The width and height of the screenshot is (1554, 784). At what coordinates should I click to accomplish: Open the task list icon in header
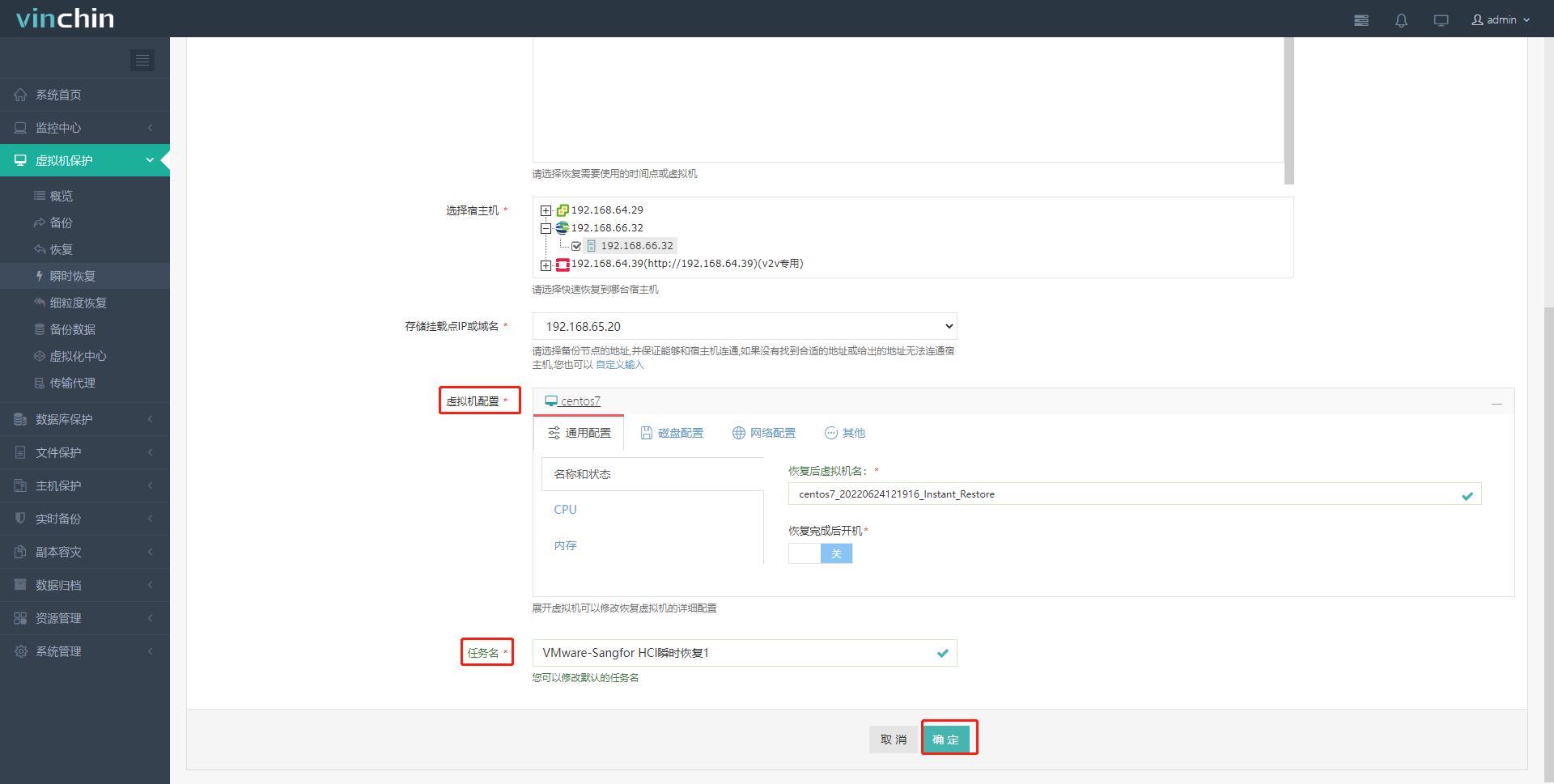(1361, 20)
